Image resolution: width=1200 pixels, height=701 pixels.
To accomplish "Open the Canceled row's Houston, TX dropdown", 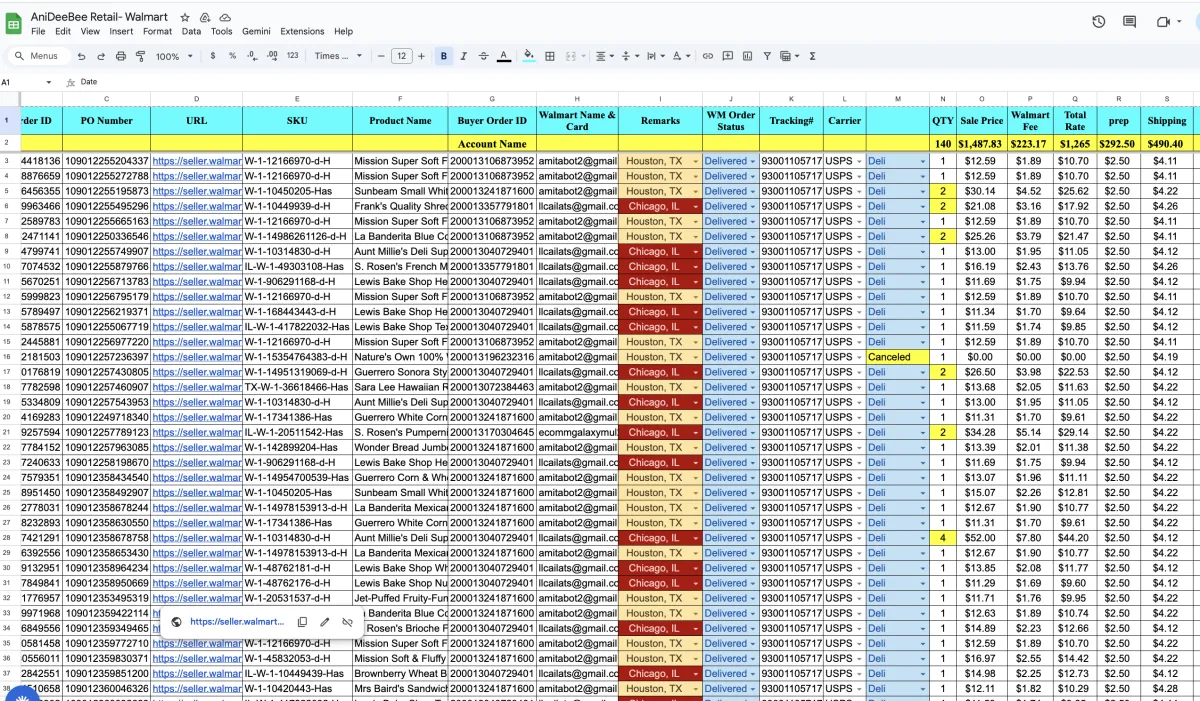I will (x=695, y=357).
